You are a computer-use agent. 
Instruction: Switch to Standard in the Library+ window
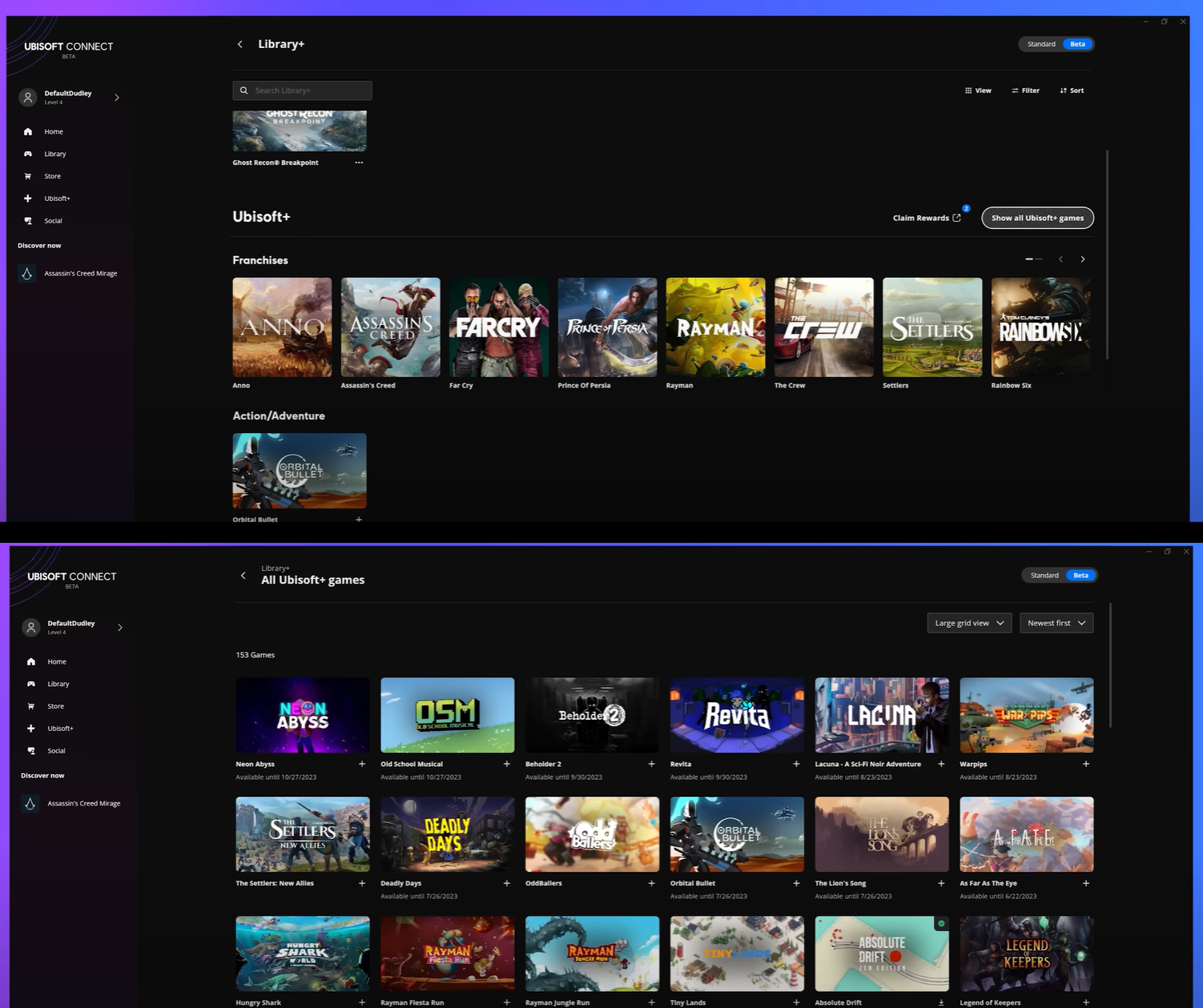(1041, 44)
